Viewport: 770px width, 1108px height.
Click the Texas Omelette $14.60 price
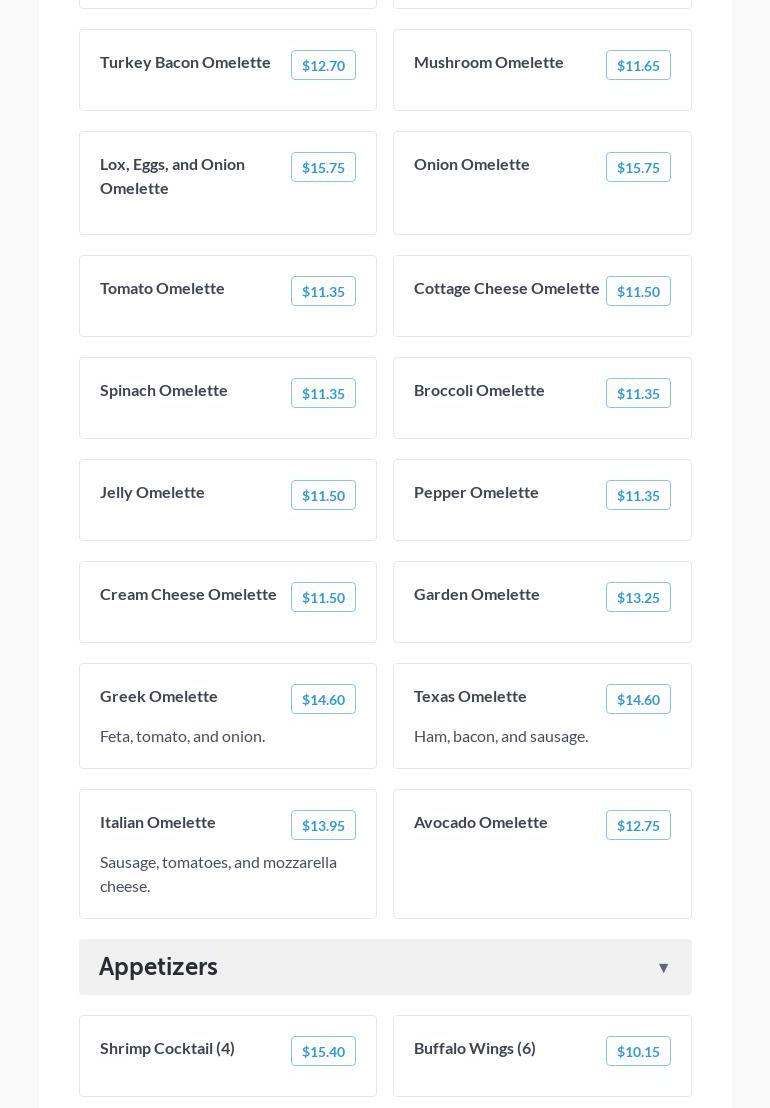pos(638,700)
